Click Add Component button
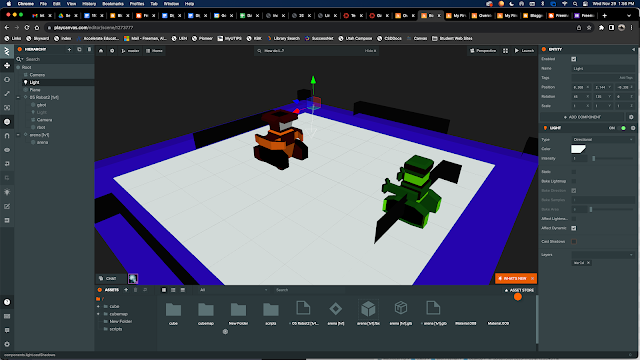Image resolution: width=640 pixels, height=360 pixels. [582, 117]
